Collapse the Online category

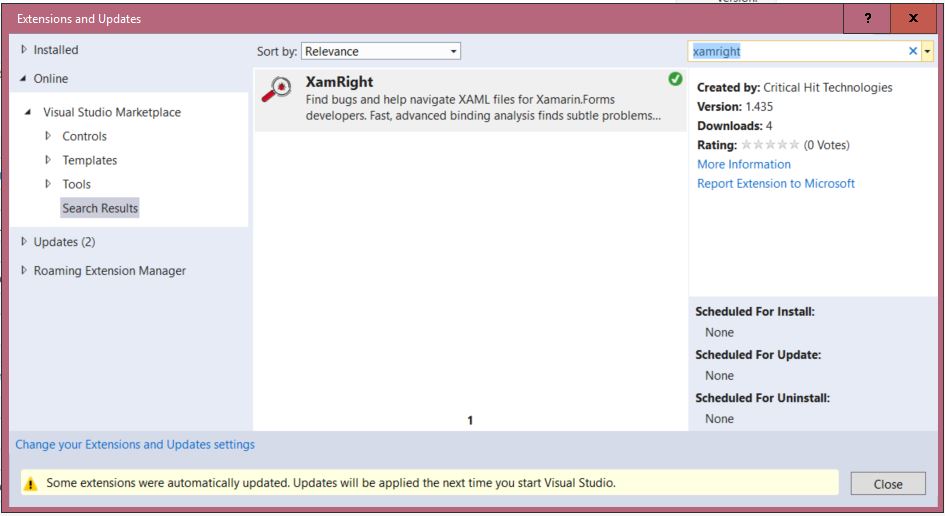tap(23, 78)
